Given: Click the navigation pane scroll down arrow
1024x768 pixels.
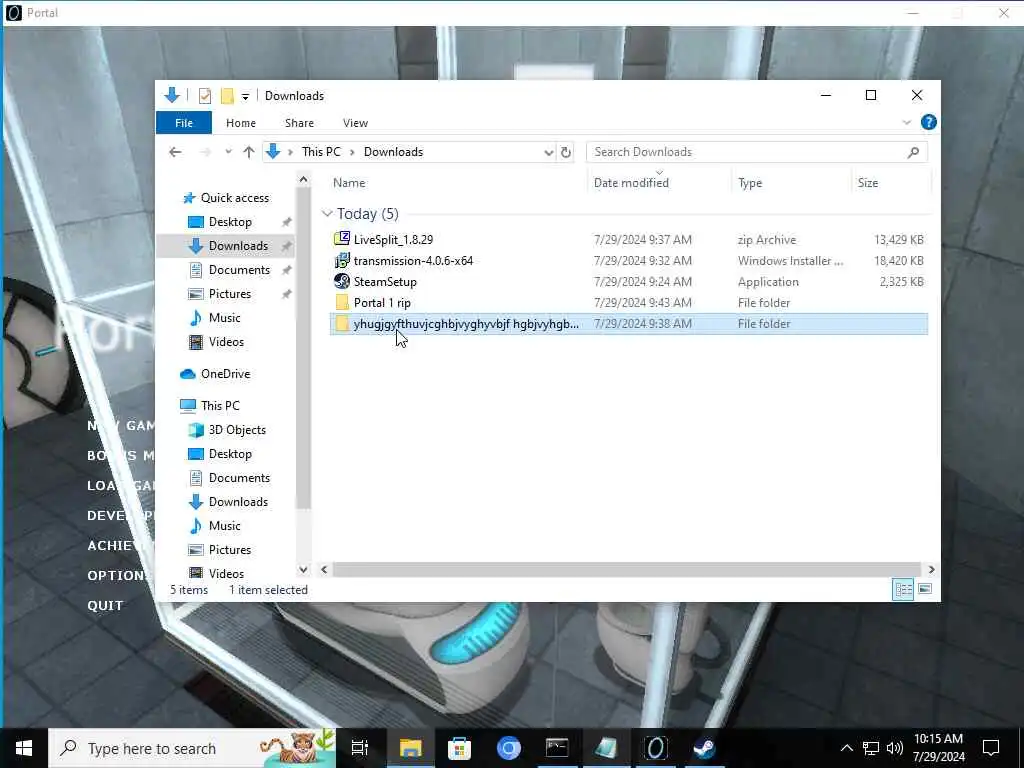Looking at the screenshot, I should click(x=303, y=569).
